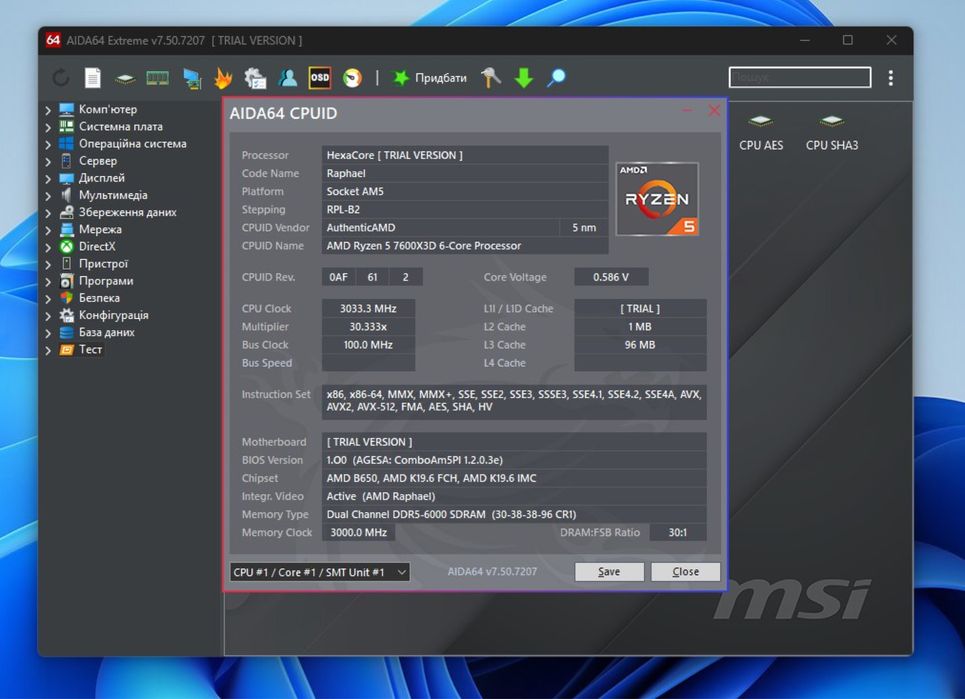Click the Memory Type DDR5-6000 value
Screen dimensions: 965x699
pyautogui.click(x=514, y=514)
